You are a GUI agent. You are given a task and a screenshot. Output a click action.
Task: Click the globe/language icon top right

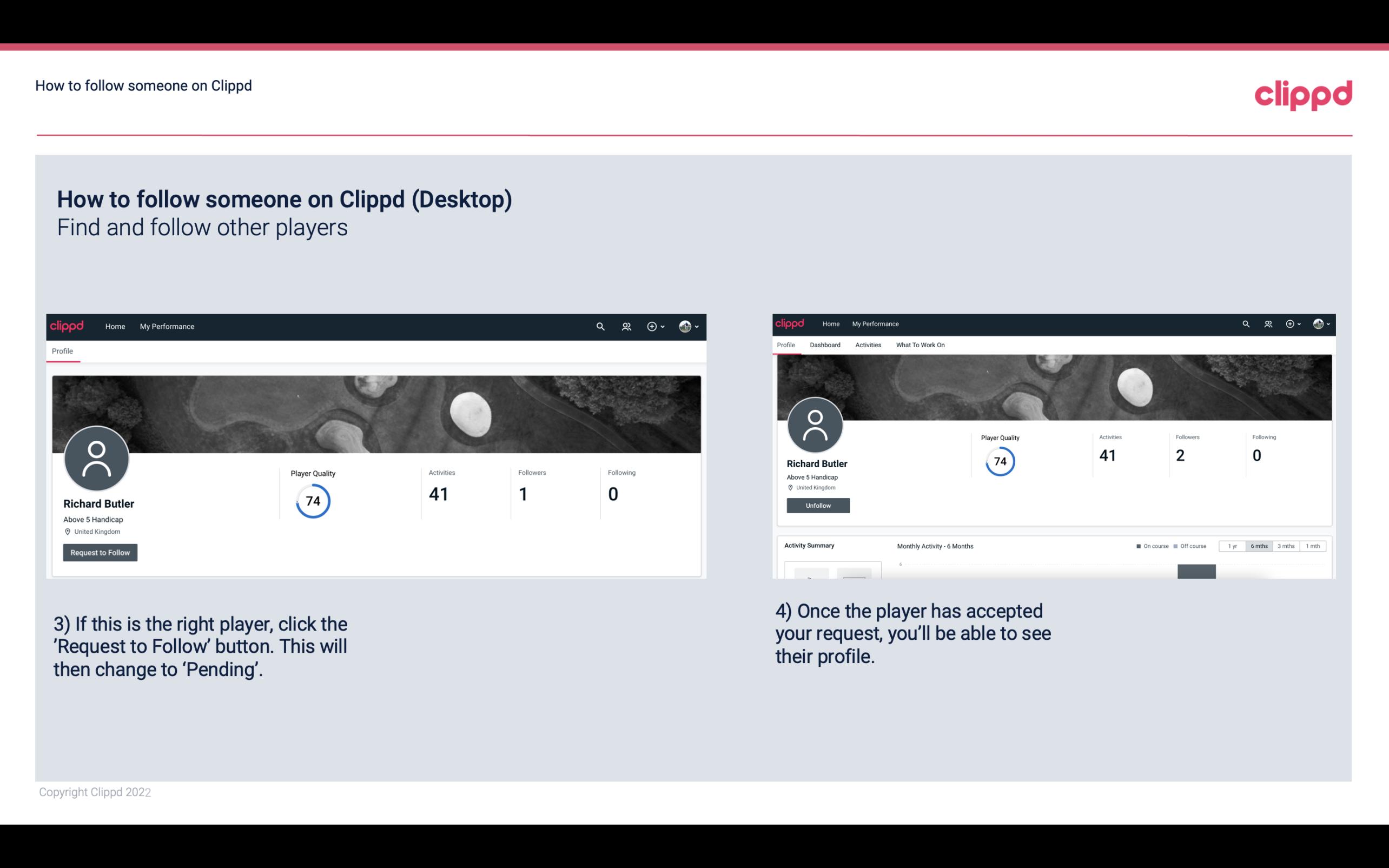click(1318, 323)
